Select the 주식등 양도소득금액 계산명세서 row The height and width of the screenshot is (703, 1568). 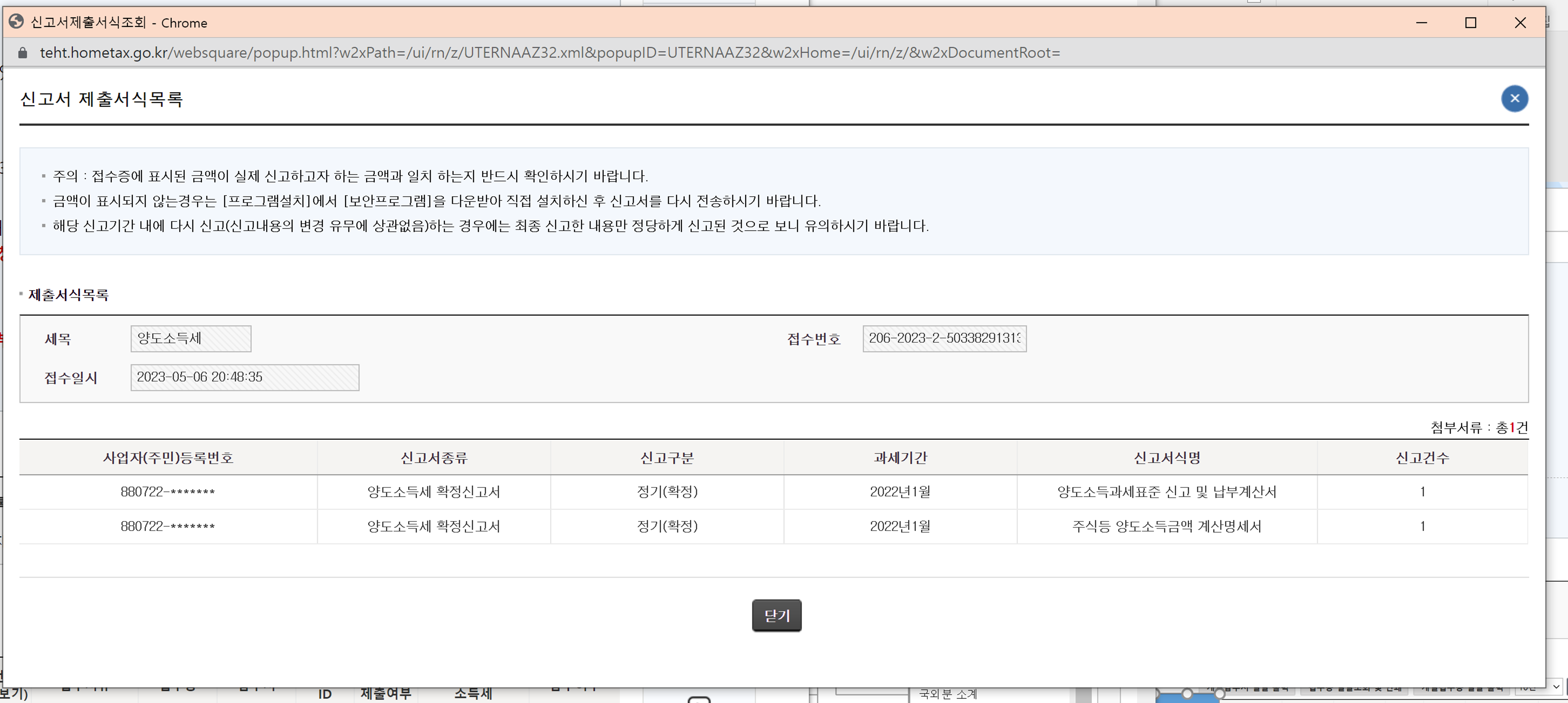tap(1166, 527)
